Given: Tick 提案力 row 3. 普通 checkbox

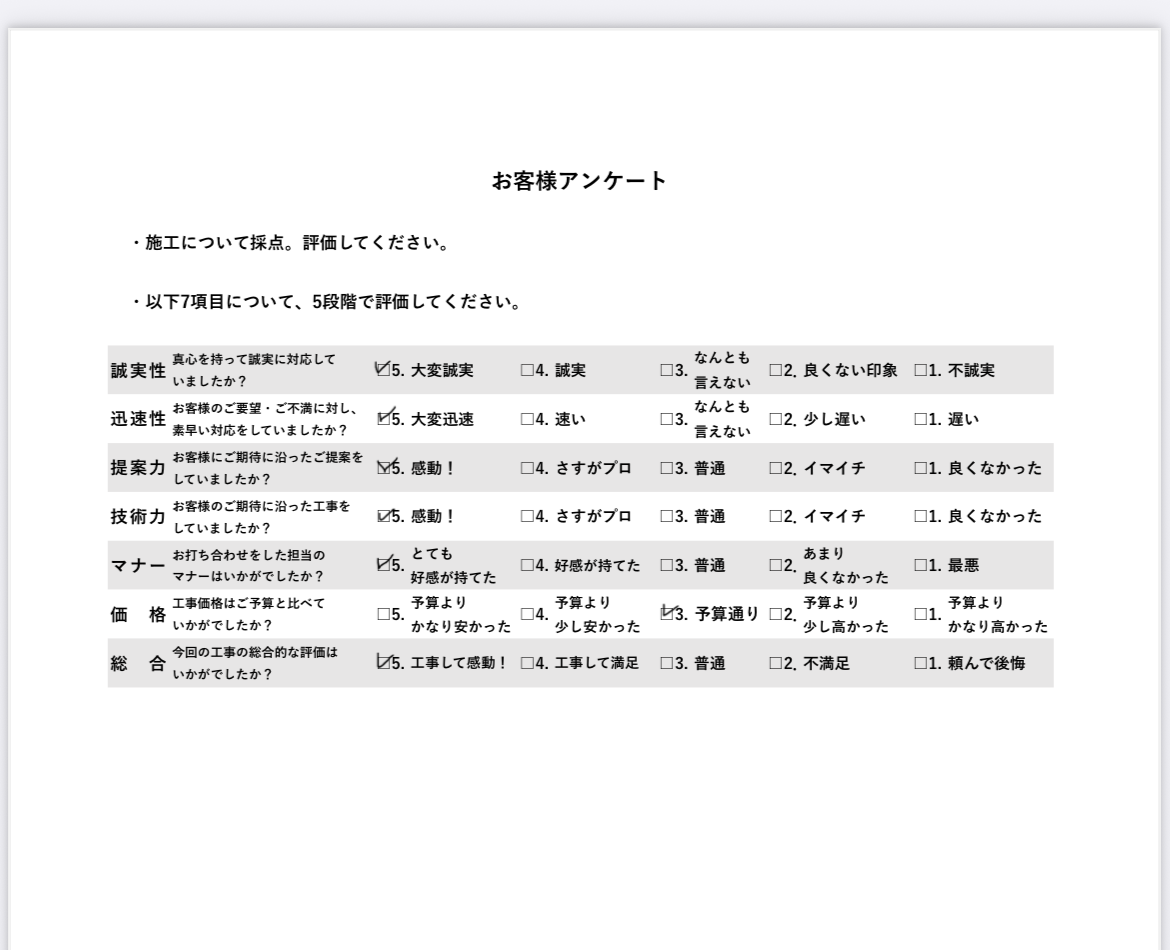Looking at the screenshot, I should point(666,468).
